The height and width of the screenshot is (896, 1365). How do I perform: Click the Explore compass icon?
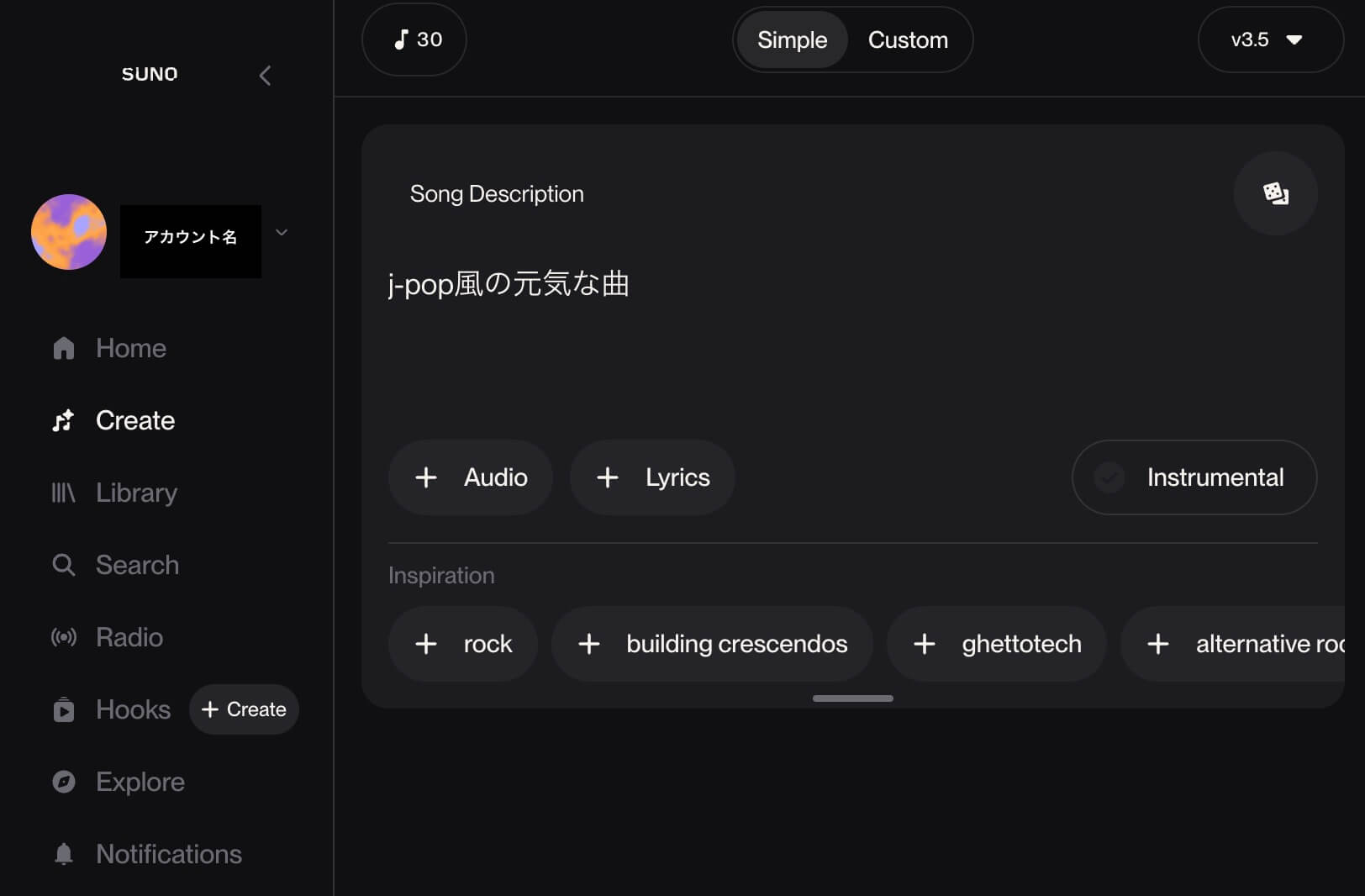coord(64,782)
